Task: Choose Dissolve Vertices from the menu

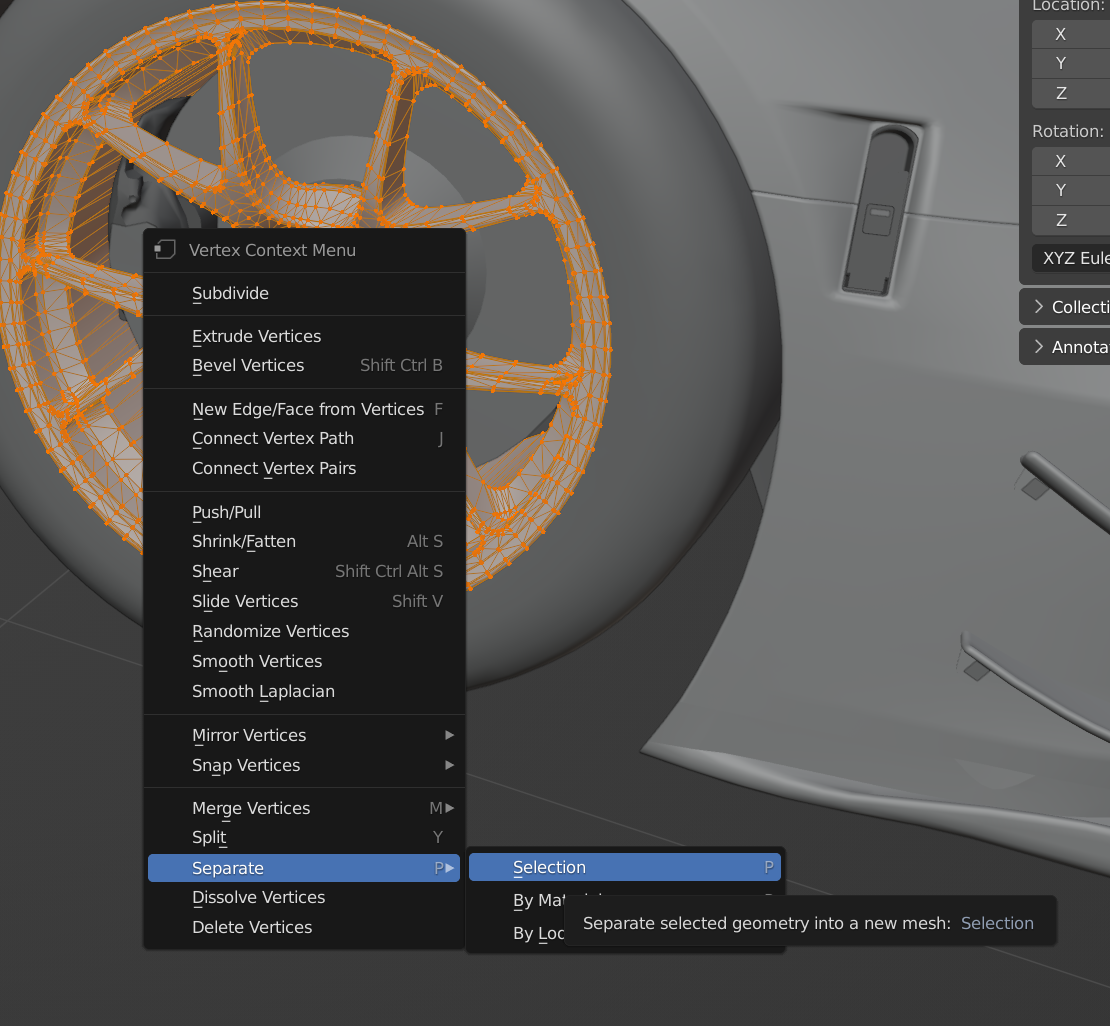Action: [258, 897]
